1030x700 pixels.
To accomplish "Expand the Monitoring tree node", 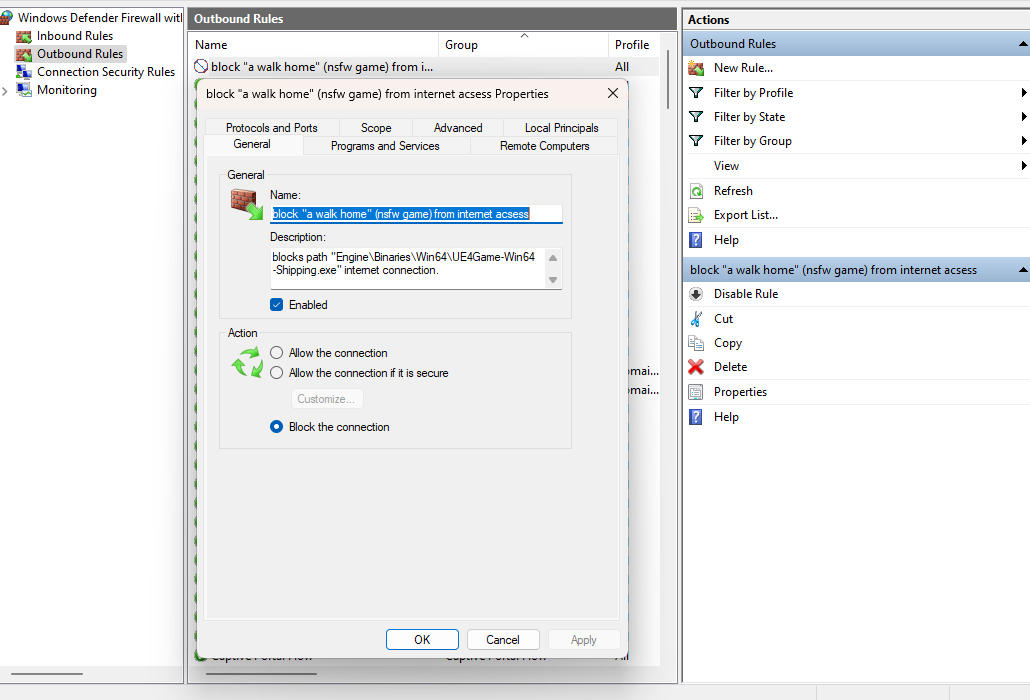I will [x=5, y=91].
